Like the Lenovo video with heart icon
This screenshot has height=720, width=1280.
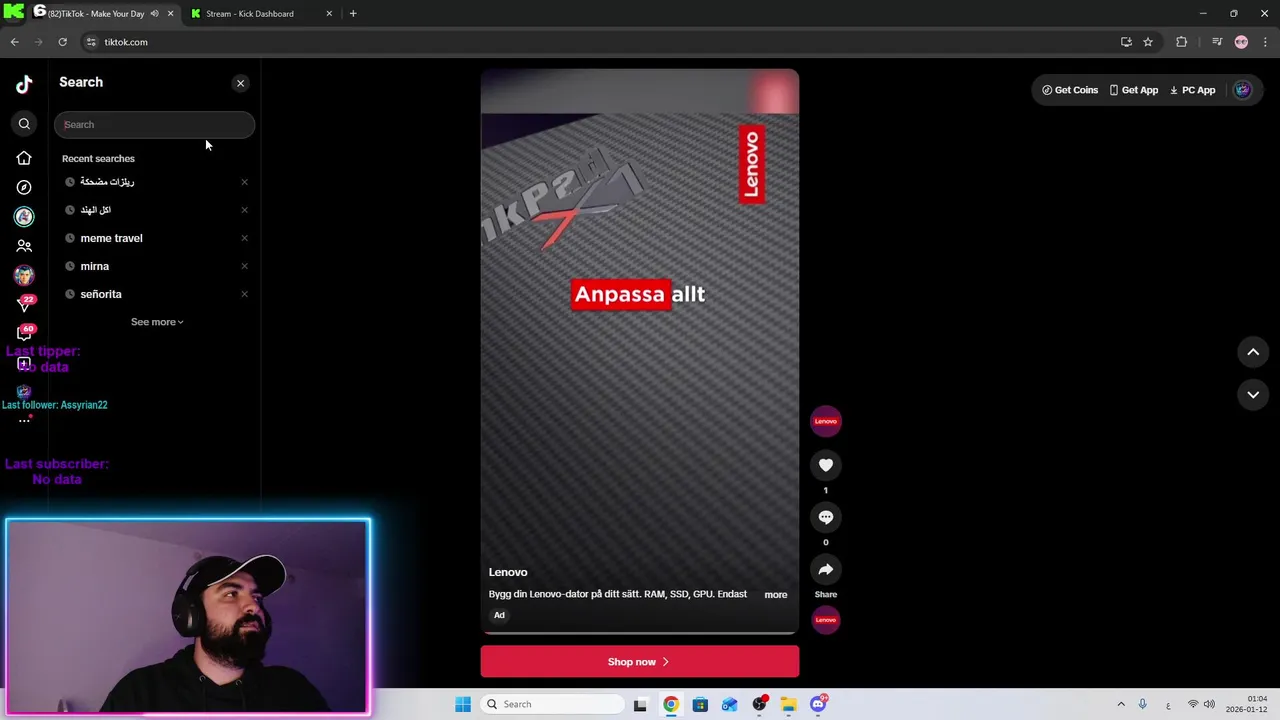pyautogui.click(x=825, y=465)
